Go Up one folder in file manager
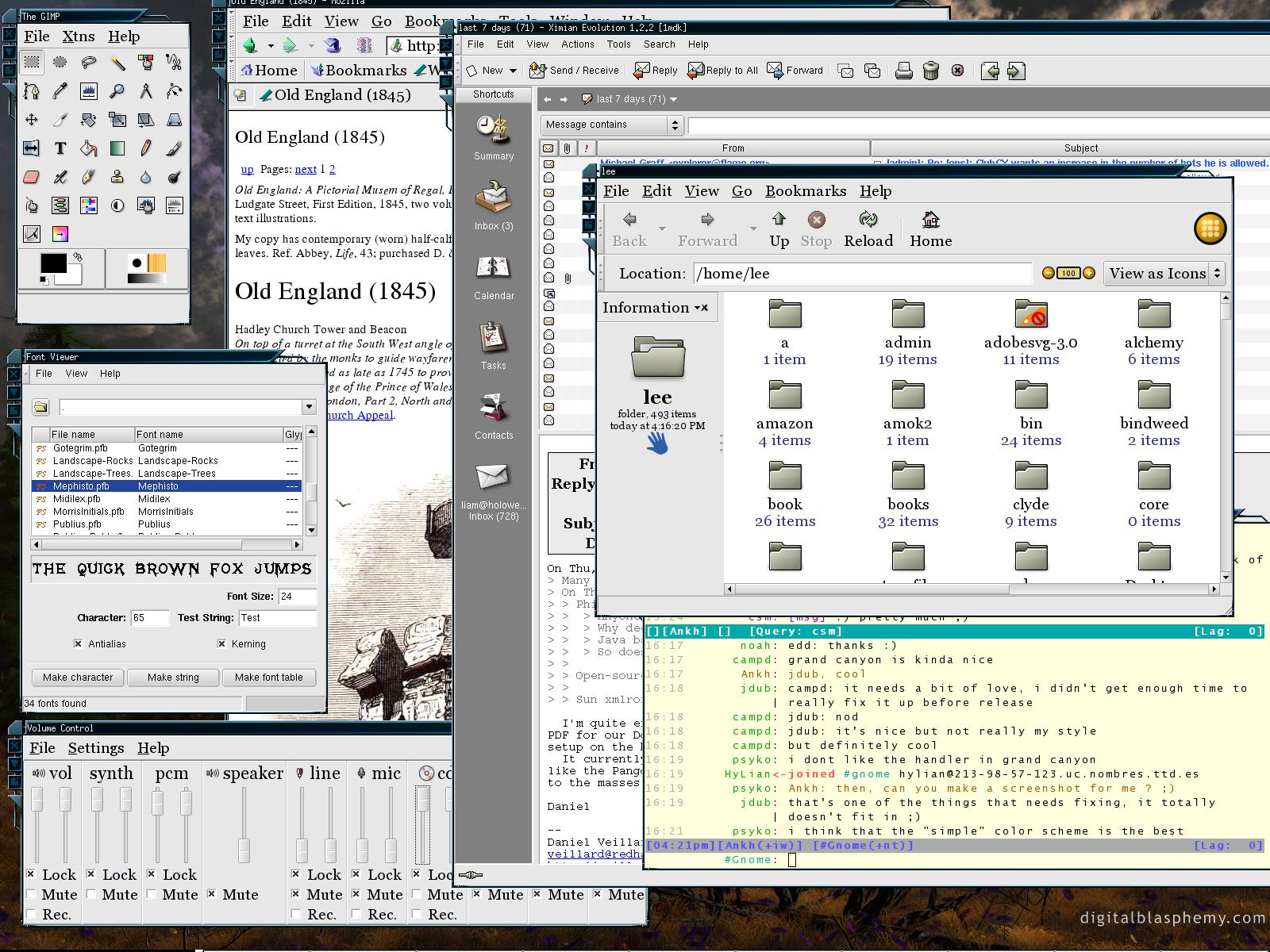 (779, 229)
